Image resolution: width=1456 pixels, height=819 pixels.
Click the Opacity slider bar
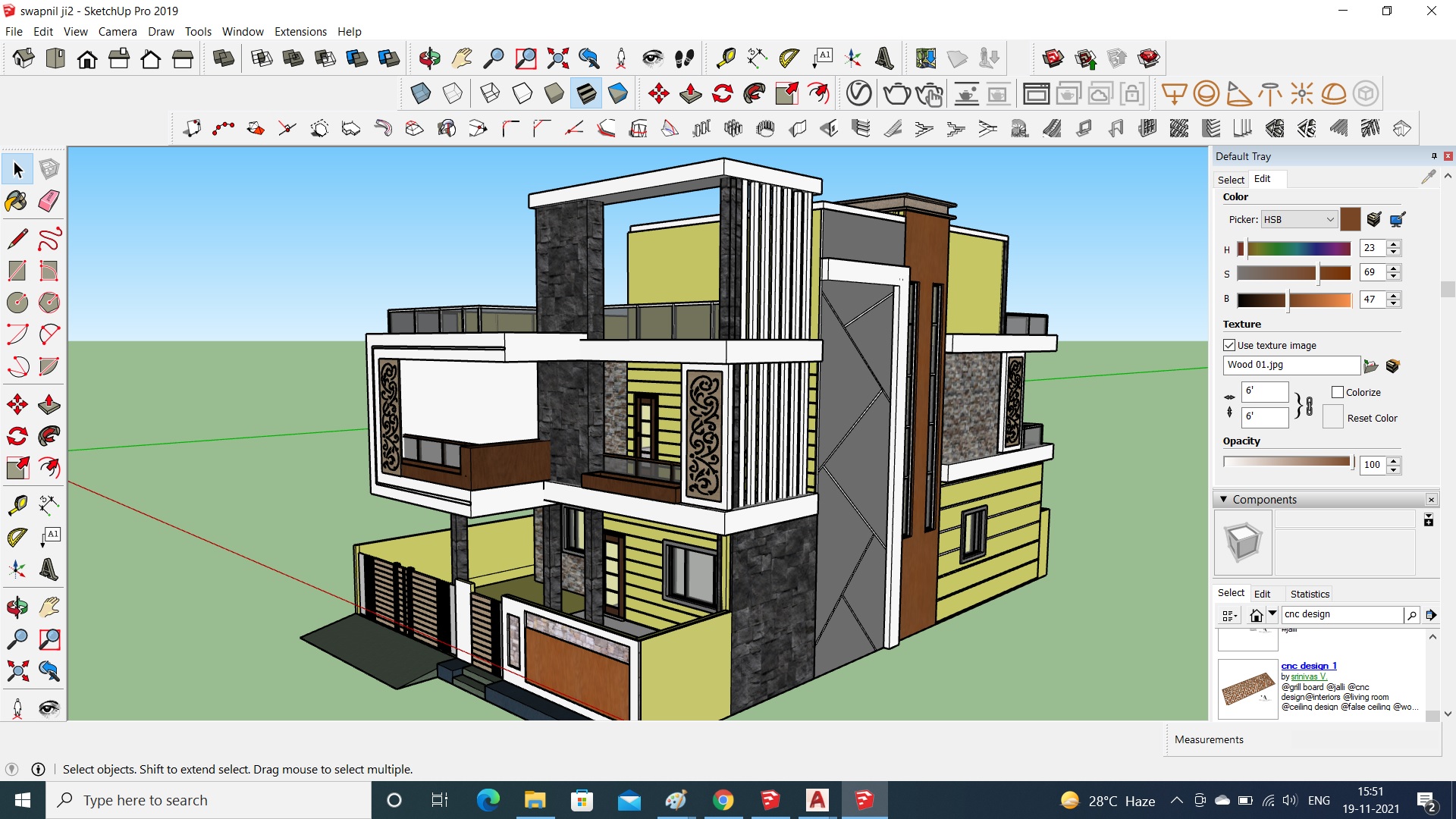pyautogui.click(x=1288, y=461)
